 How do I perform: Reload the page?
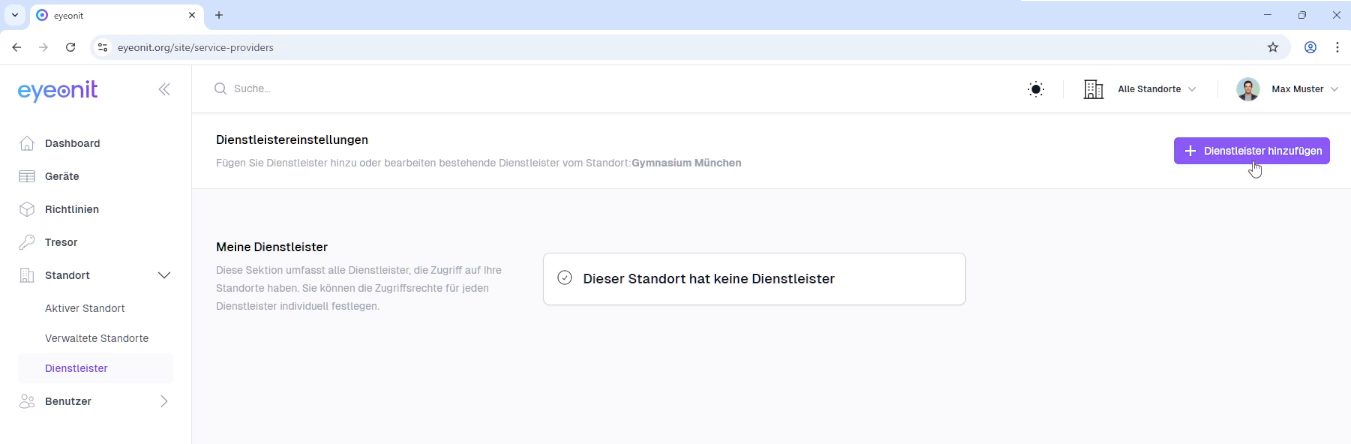point(70,47)
